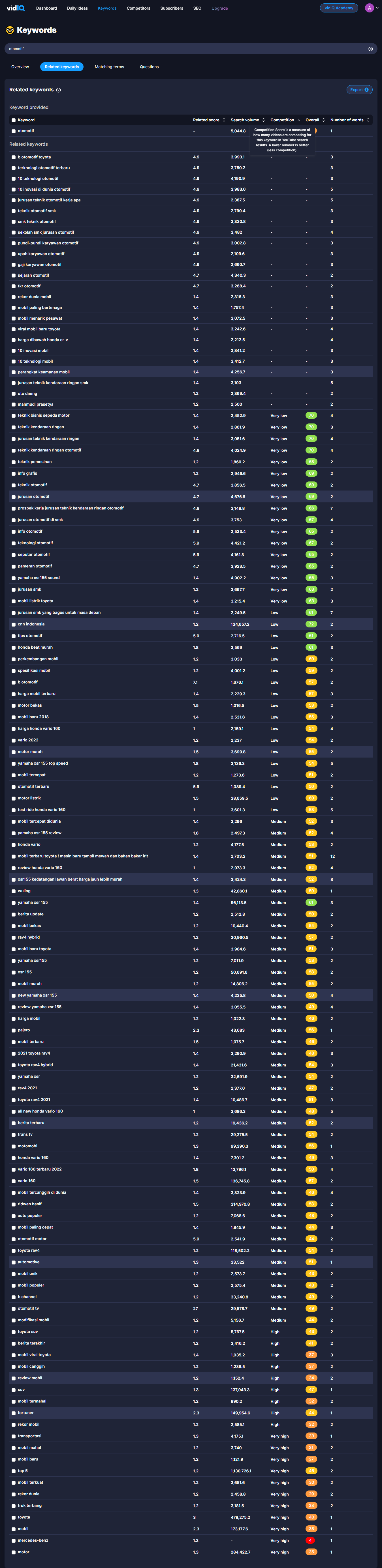This screenshot has height=1568, width=382.
Task: Click keyword top 5
Action: [23, 1471]
